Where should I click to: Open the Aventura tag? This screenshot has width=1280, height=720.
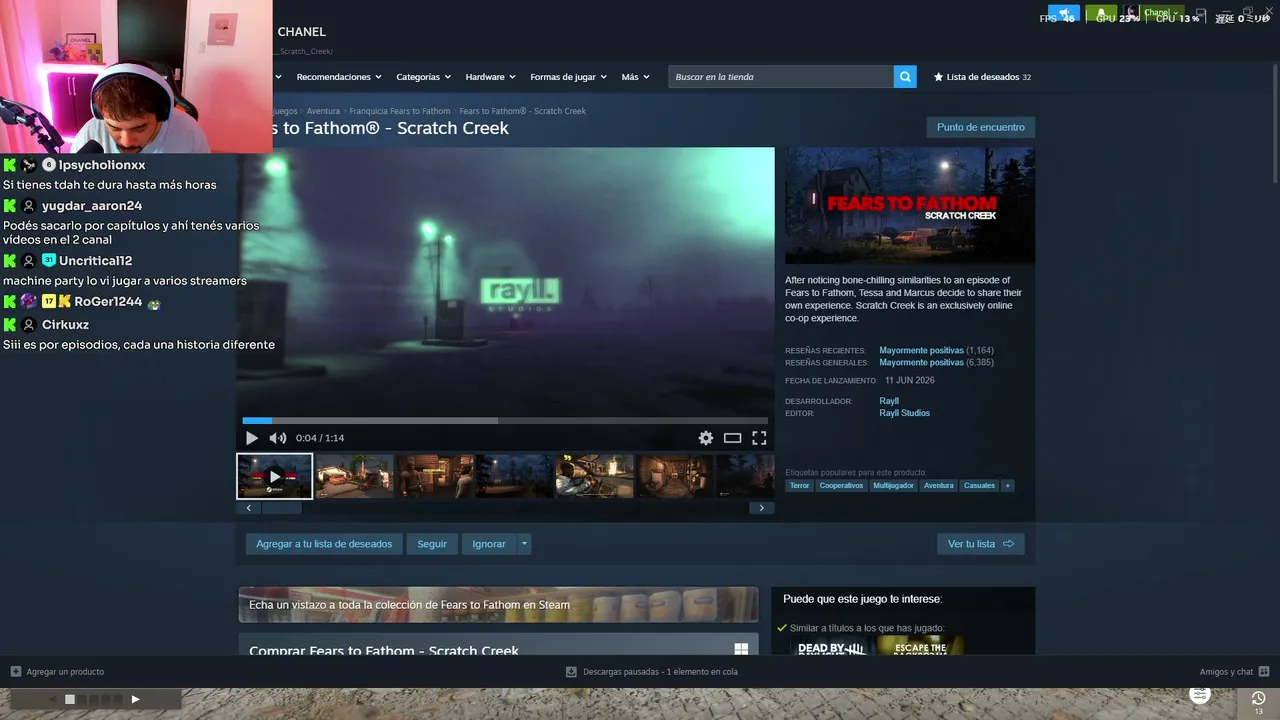coord(939,486)
